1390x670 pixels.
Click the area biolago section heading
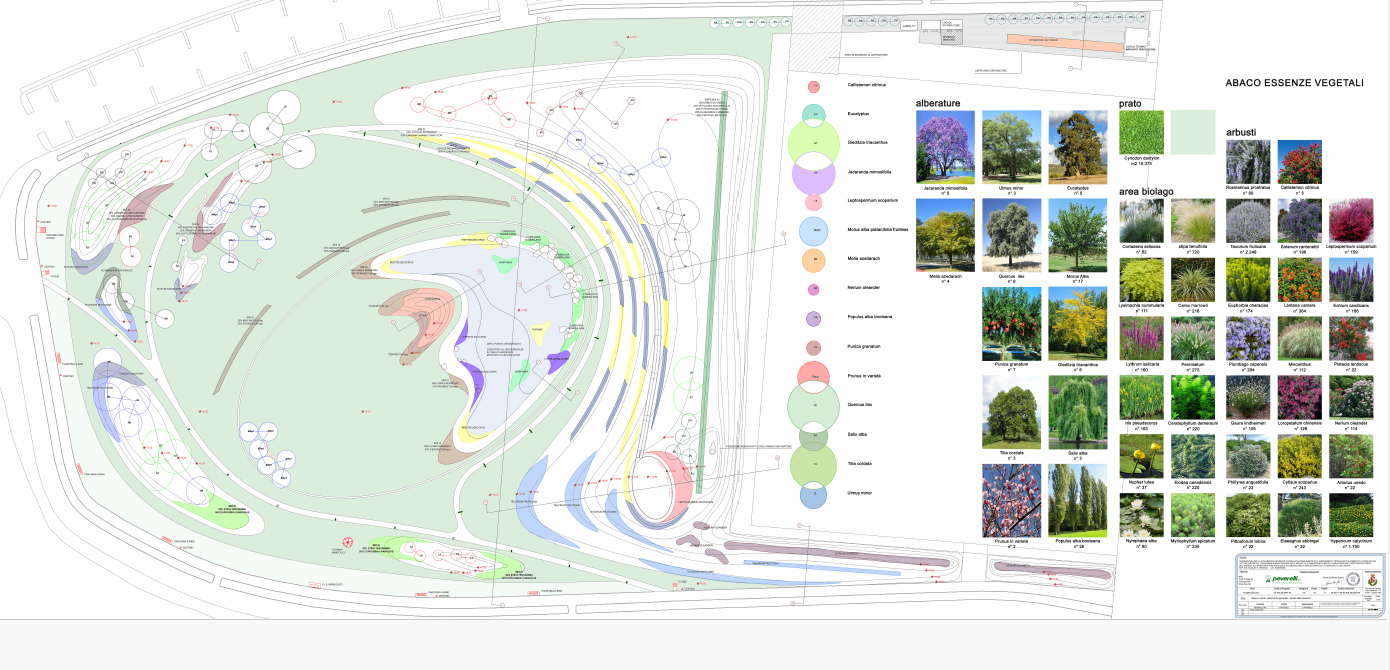point(1146,191)
